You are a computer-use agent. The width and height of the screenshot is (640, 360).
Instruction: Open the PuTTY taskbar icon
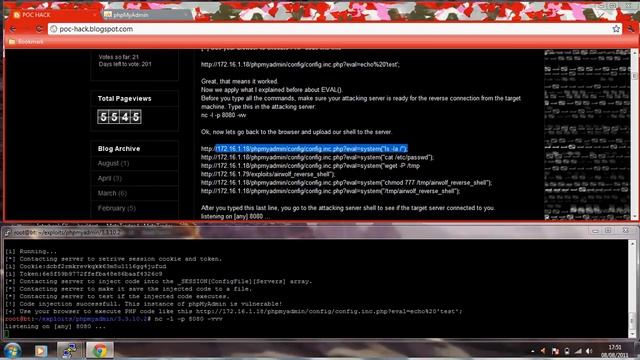[x=69, y=351]
